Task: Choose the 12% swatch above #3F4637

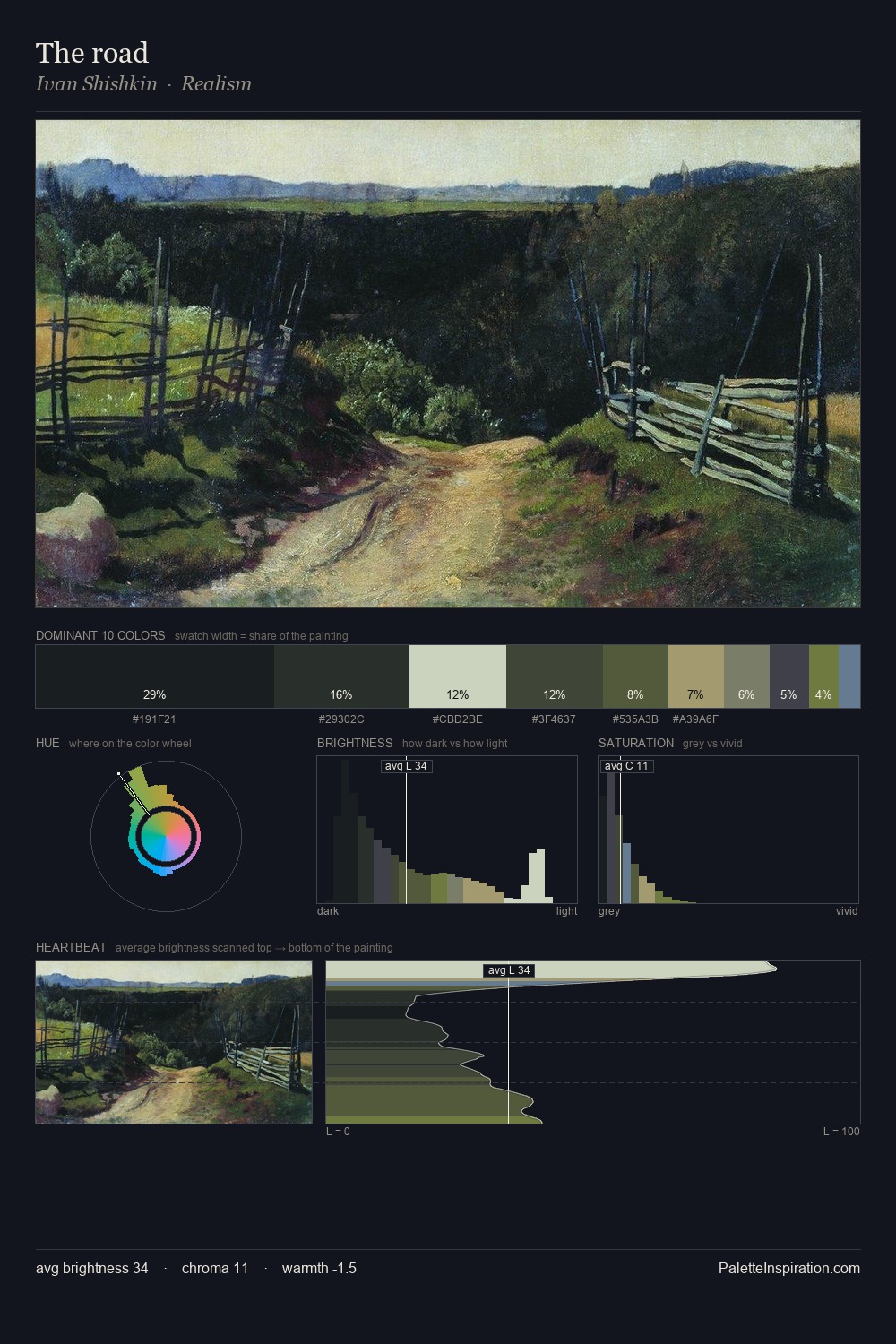Action: (x=555, y=676)
